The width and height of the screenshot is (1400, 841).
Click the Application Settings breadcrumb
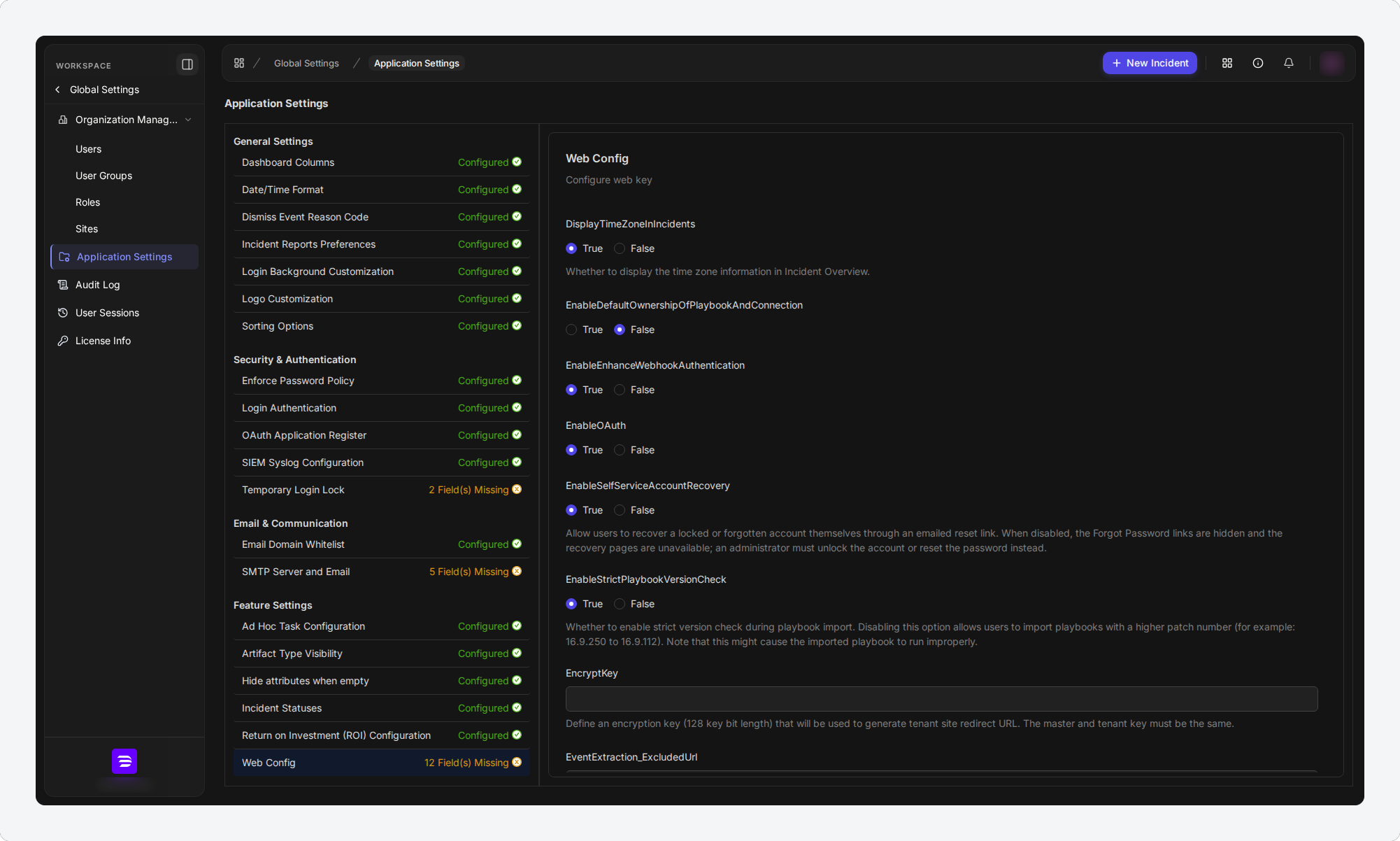tap(417, 63)
